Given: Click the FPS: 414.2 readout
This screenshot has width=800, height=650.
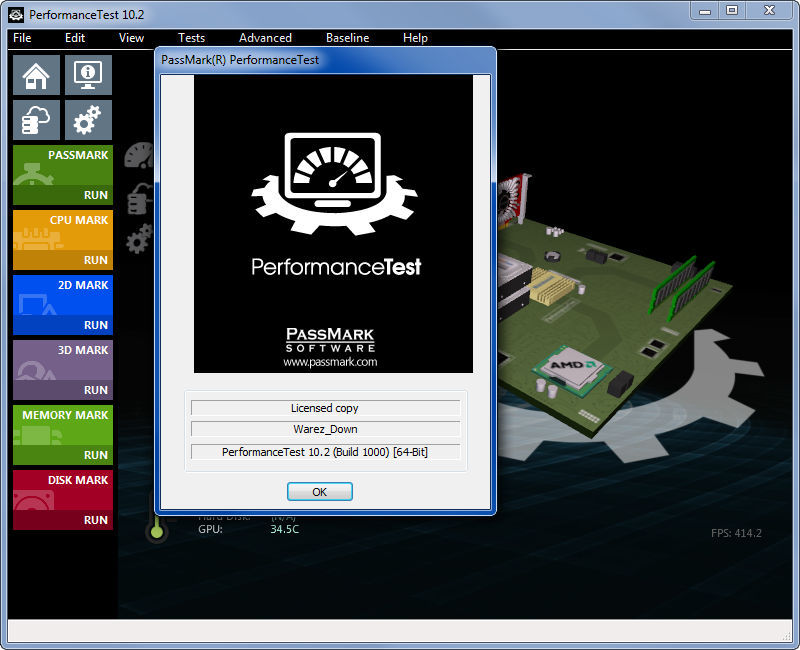Looking at the screenshot, I should [736, 533].
